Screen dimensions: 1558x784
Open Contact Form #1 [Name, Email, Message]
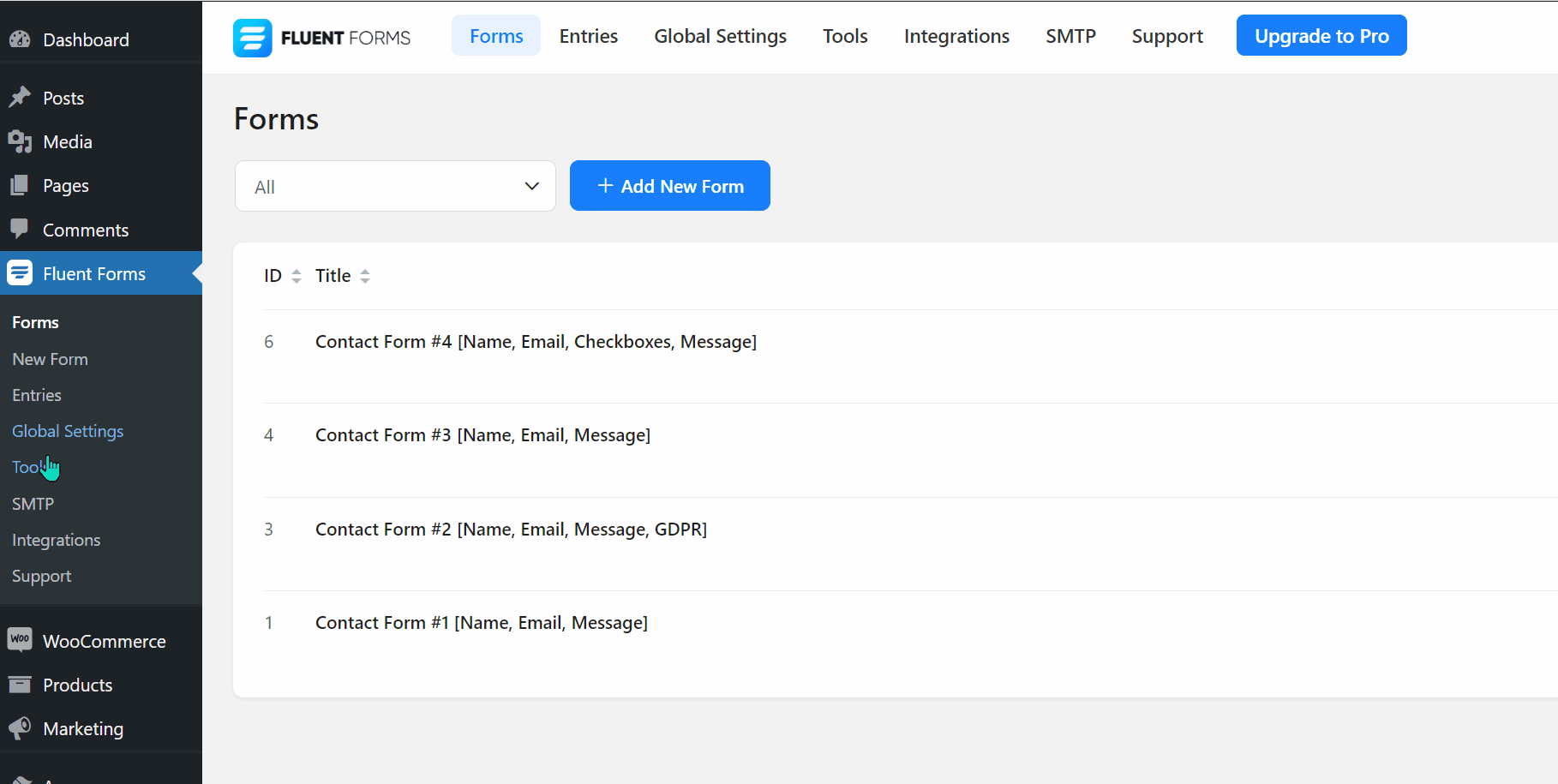(x=482, y=622)
